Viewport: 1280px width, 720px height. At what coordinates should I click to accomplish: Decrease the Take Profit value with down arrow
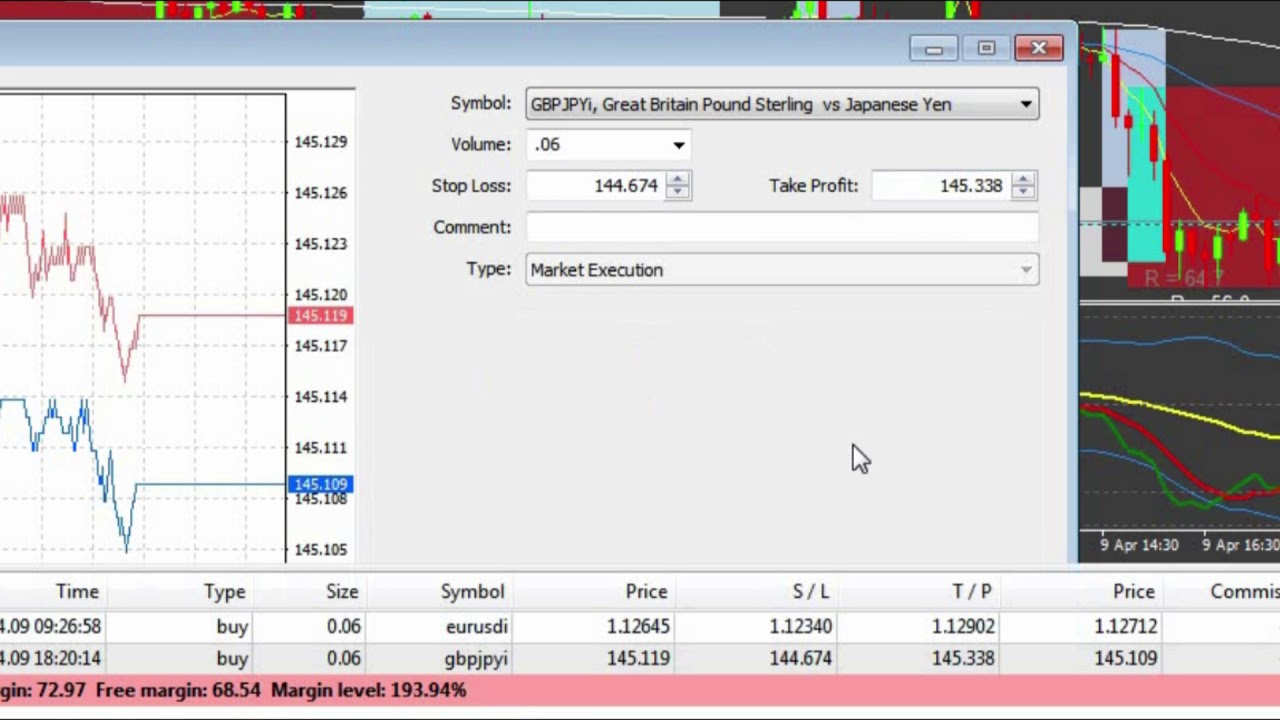coord(1022,192)
